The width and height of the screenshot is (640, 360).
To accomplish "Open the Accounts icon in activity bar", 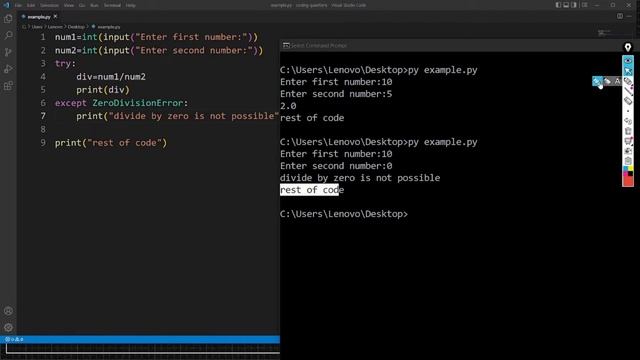I will tap(8, 311).
